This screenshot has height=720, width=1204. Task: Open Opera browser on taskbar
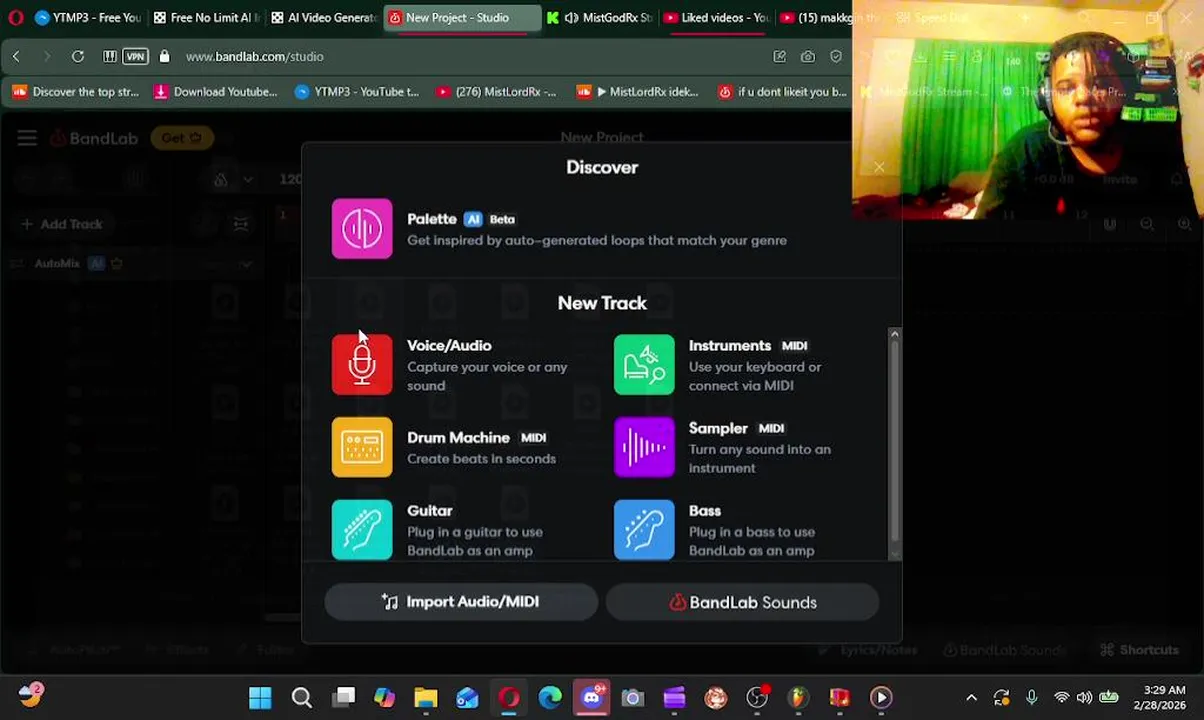(x=509, y=698)
